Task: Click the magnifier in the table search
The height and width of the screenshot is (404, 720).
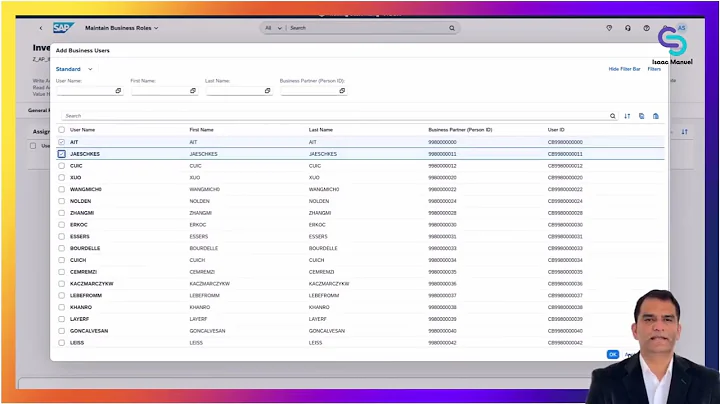Action: coord(613,116)
